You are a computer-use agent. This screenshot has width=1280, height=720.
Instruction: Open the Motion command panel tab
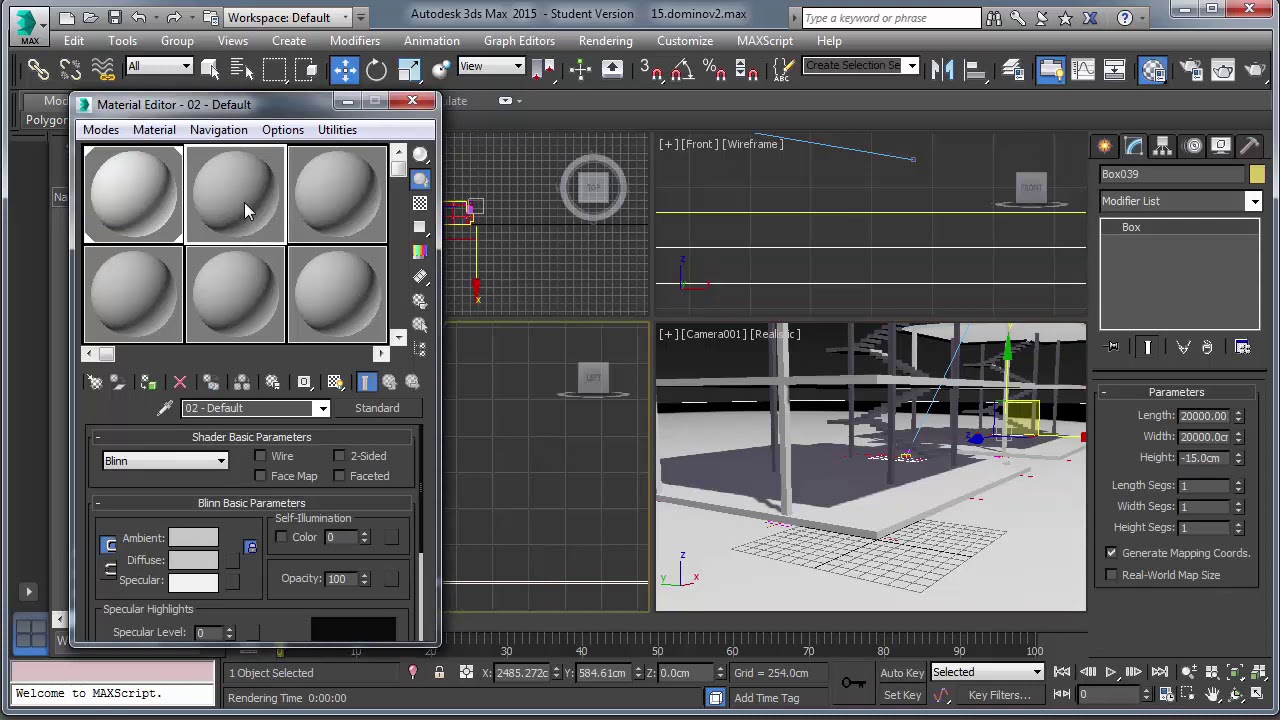tap(1193, 146)
